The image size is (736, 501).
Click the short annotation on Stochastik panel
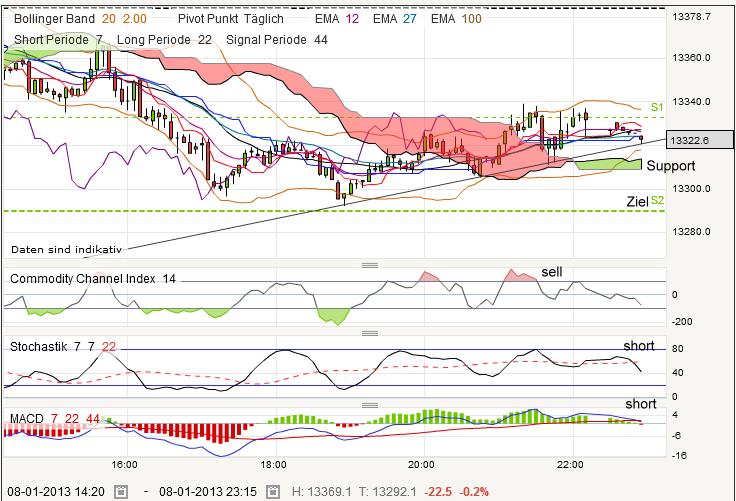[x=638, y=346]
